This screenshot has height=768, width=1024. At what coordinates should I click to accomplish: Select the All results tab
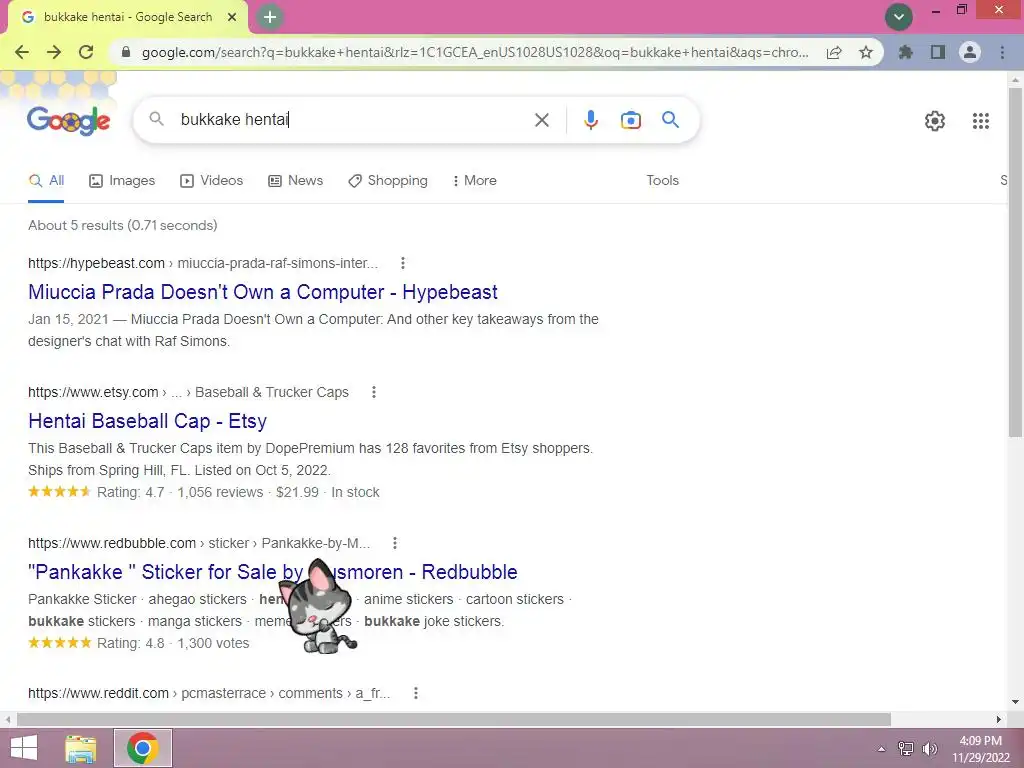pos(46,181)
